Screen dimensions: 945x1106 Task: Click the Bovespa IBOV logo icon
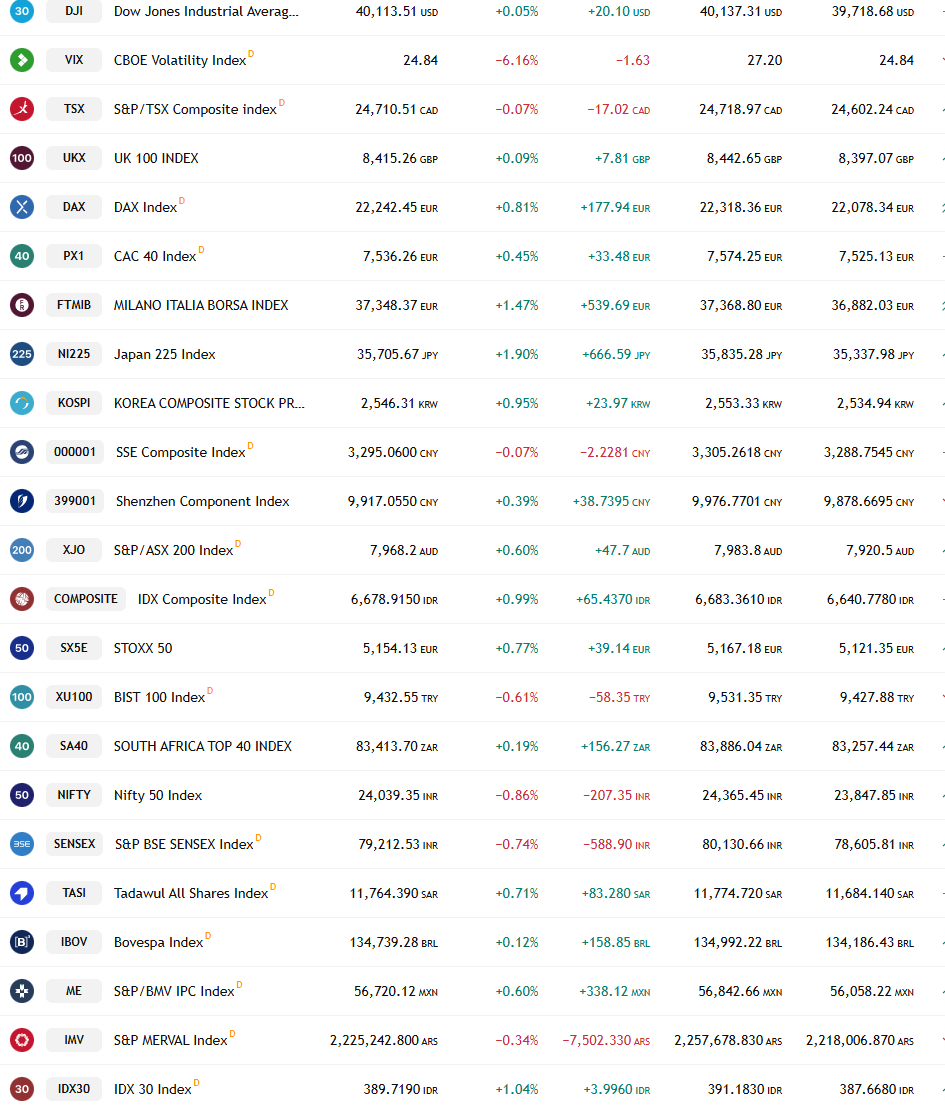pos(22,942)
